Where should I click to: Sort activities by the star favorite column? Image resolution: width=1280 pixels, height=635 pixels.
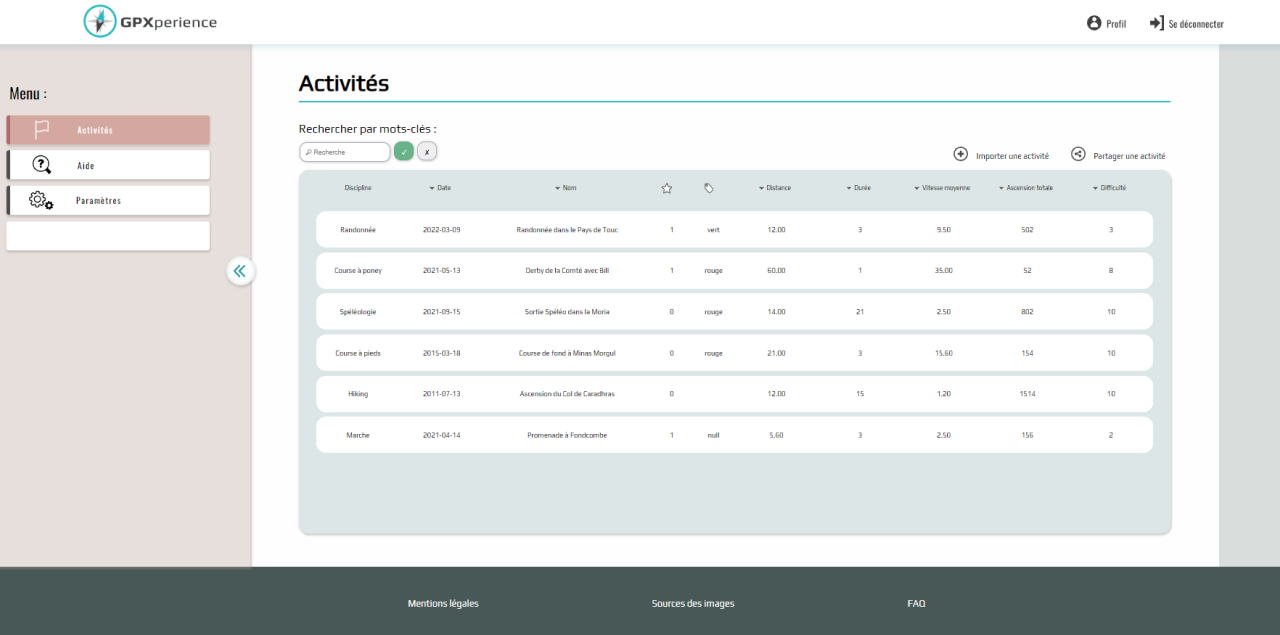pyautogui.click(x=666, y=187)
